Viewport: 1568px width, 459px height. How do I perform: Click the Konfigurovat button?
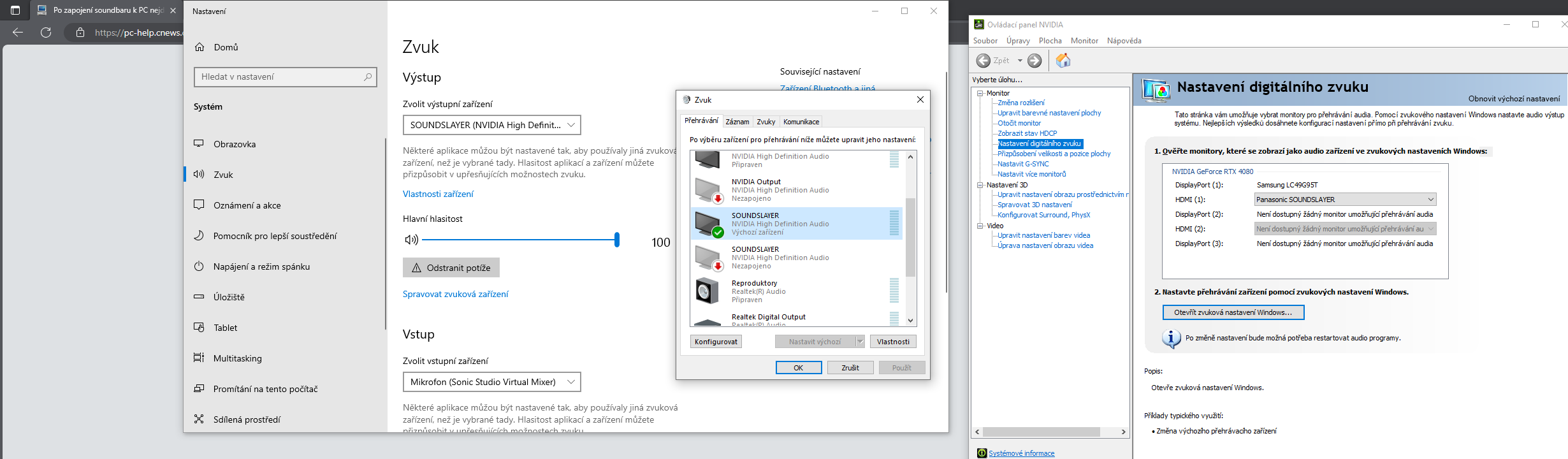point(716,342)
